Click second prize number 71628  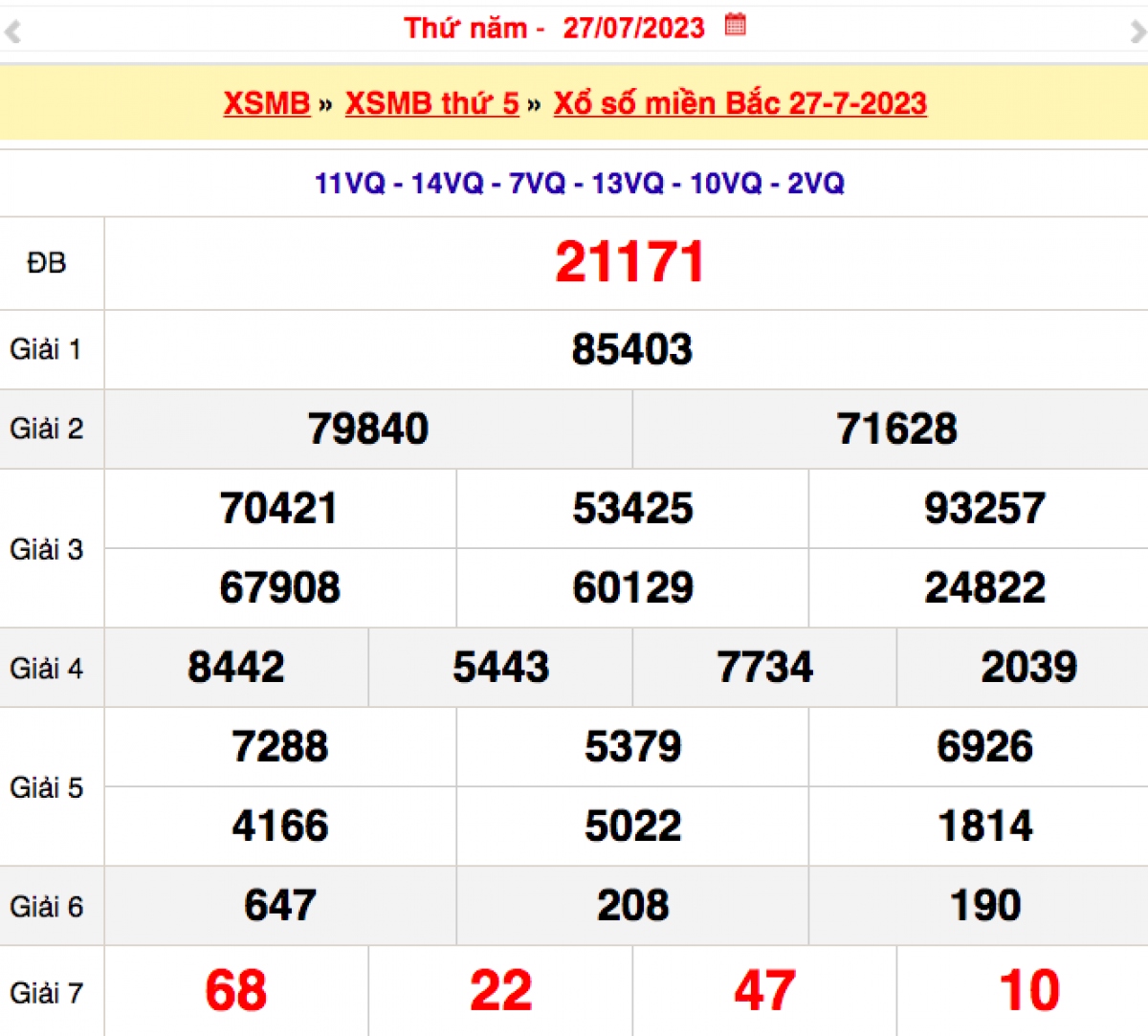[896, 429]
